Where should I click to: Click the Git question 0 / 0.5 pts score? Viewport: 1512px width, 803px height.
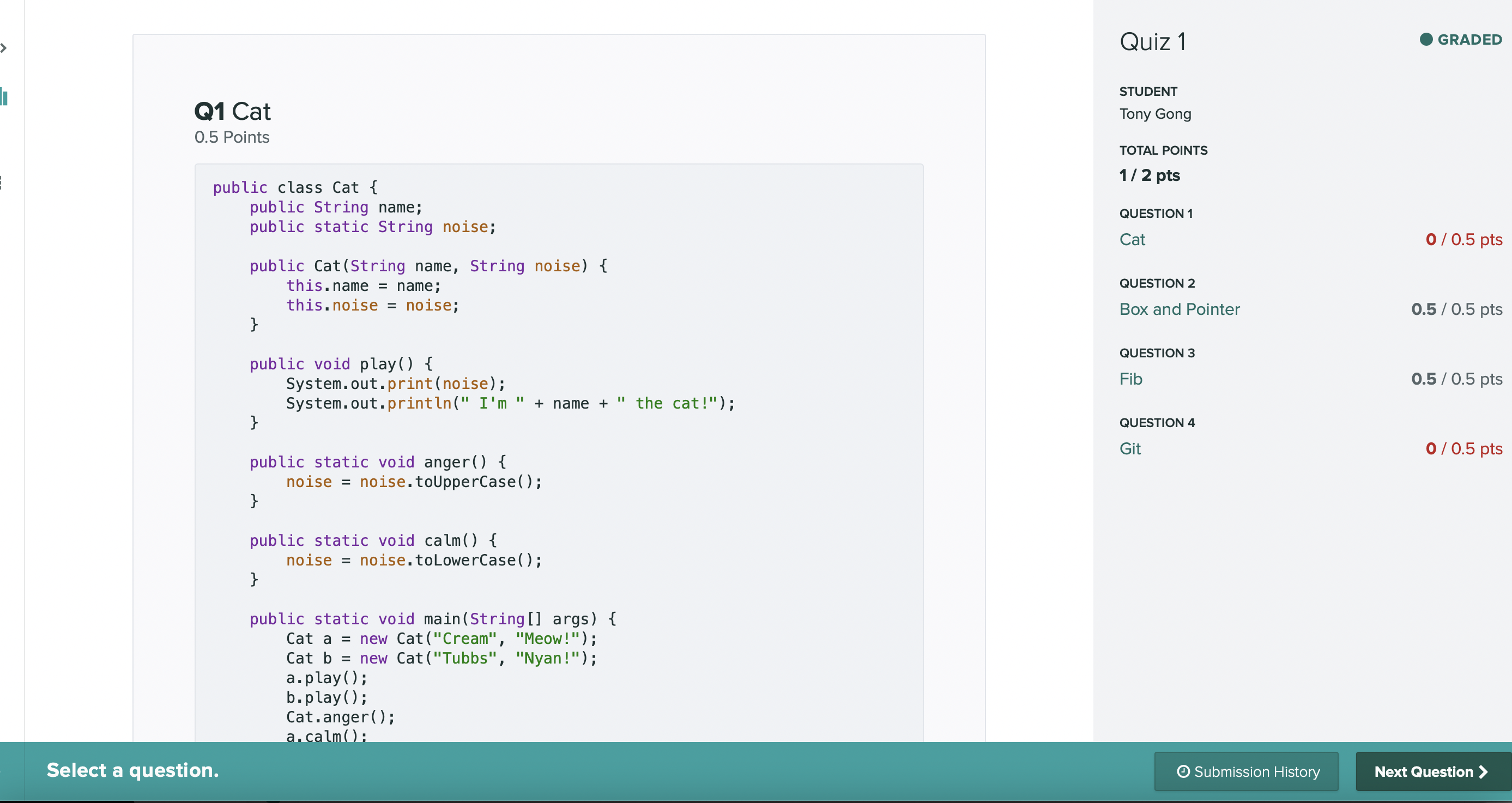click(x=1463, y=449)
